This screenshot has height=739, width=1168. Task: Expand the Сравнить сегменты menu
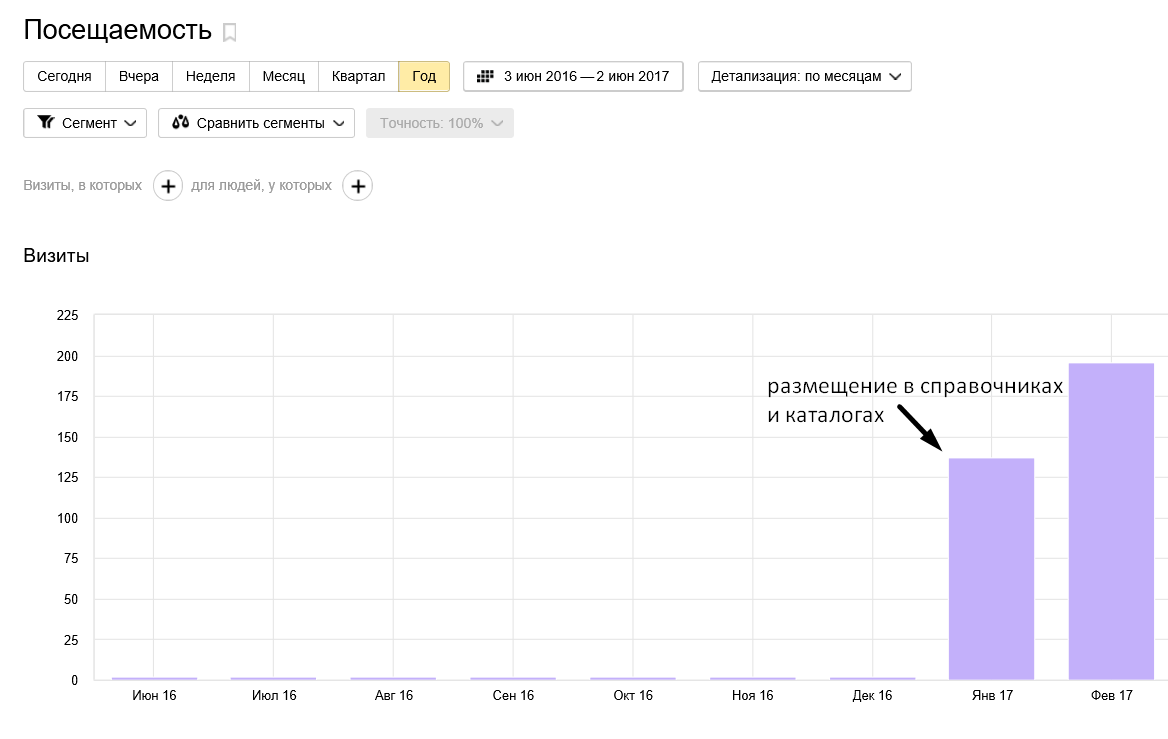[256, 123]
